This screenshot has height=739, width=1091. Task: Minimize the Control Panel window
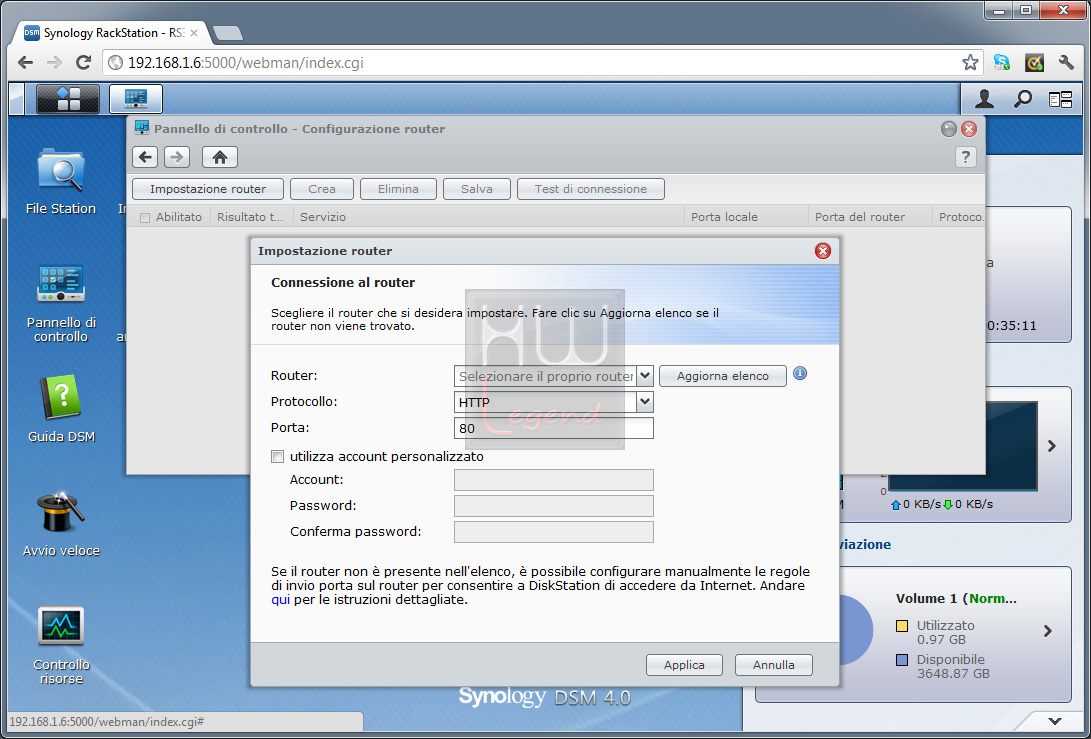948,129
